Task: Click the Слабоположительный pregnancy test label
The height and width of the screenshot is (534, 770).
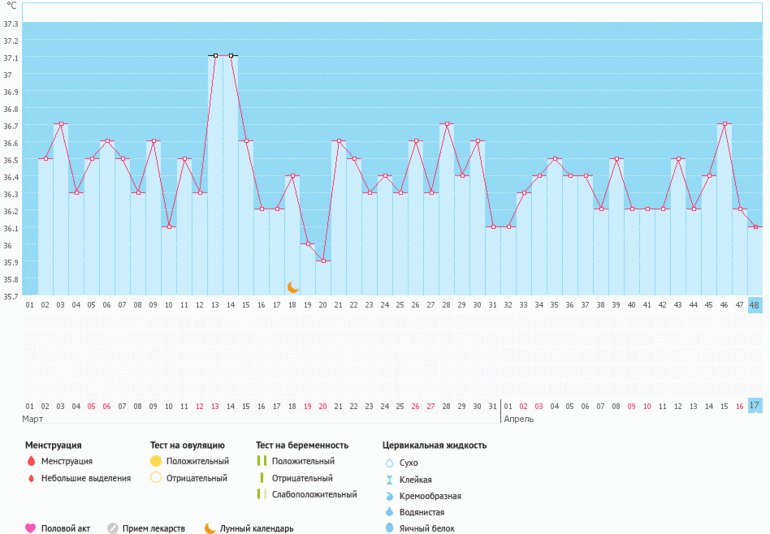Action: point(314,494)
